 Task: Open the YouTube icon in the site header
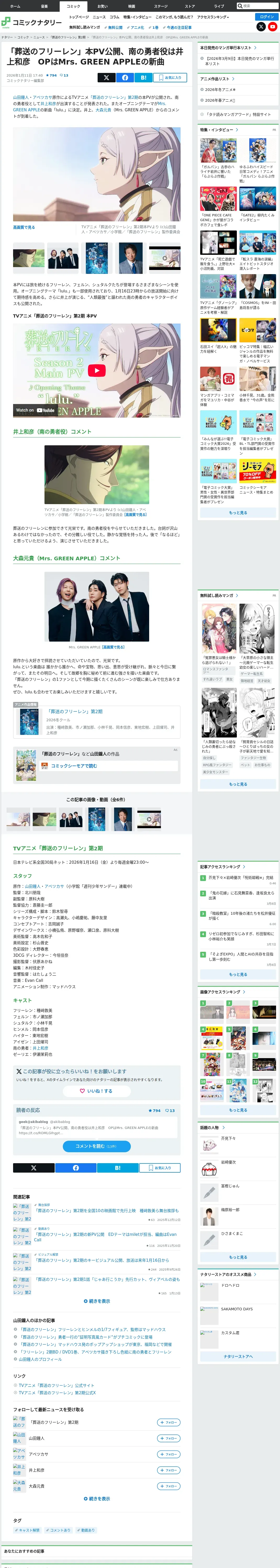pyautogui.click(x=273, y=27)
